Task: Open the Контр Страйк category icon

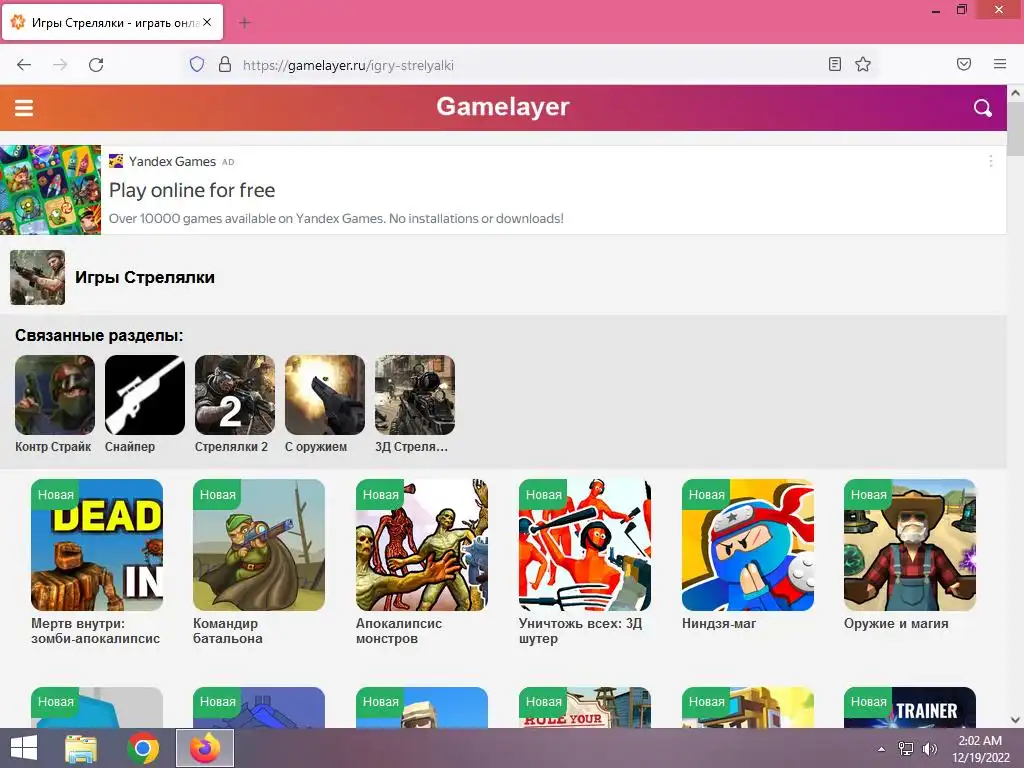Action: click(55, 395)
